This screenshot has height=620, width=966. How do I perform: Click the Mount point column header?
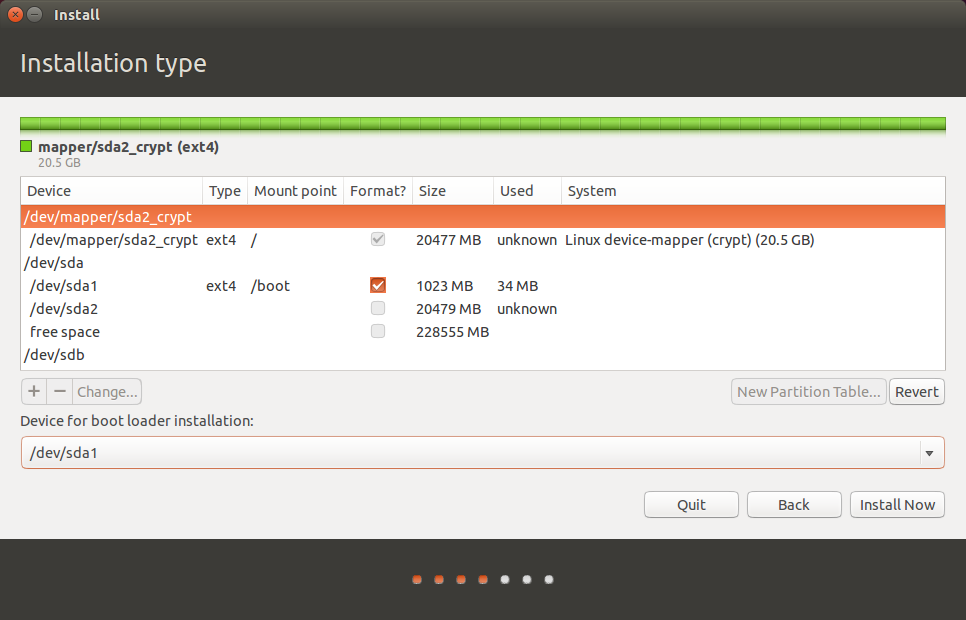click(x=295, y=191)
